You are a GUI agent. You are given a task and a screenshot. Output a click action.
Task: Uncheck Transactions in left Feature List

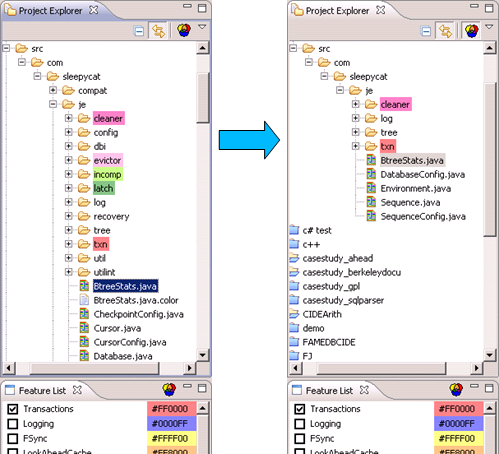[13, 409]
